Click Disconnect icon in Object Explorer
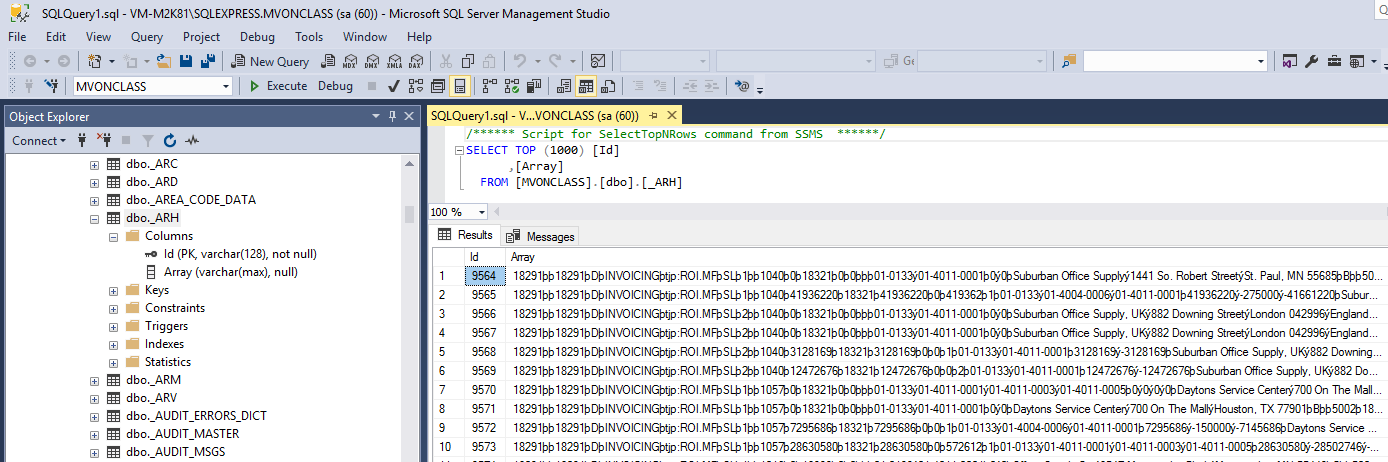The height and width of the screenshot is (462, 1388). (102, 141)
